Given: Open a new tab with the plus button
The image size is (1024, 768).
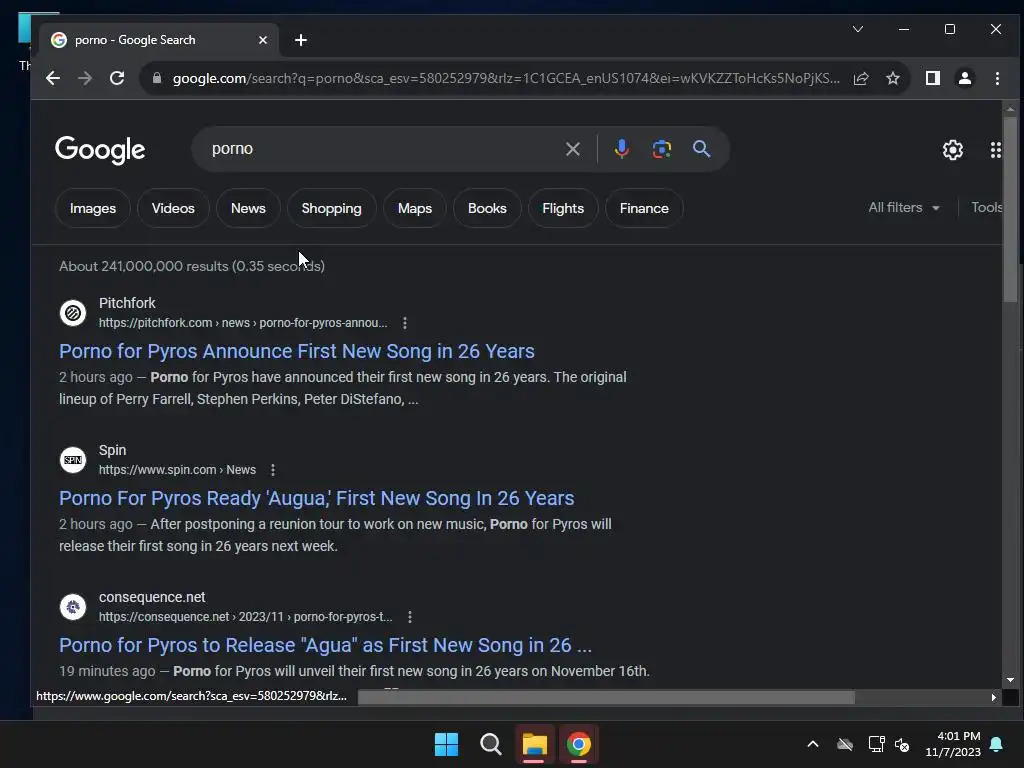Looking at the screenshot, I should [x=300, y=40].
